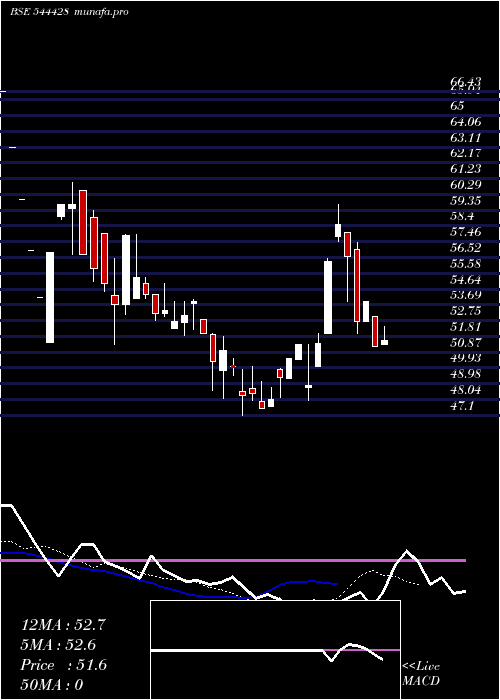Click the 48.04 price axis label
This screenshot has height=700, width=500.
click(466, 391)
